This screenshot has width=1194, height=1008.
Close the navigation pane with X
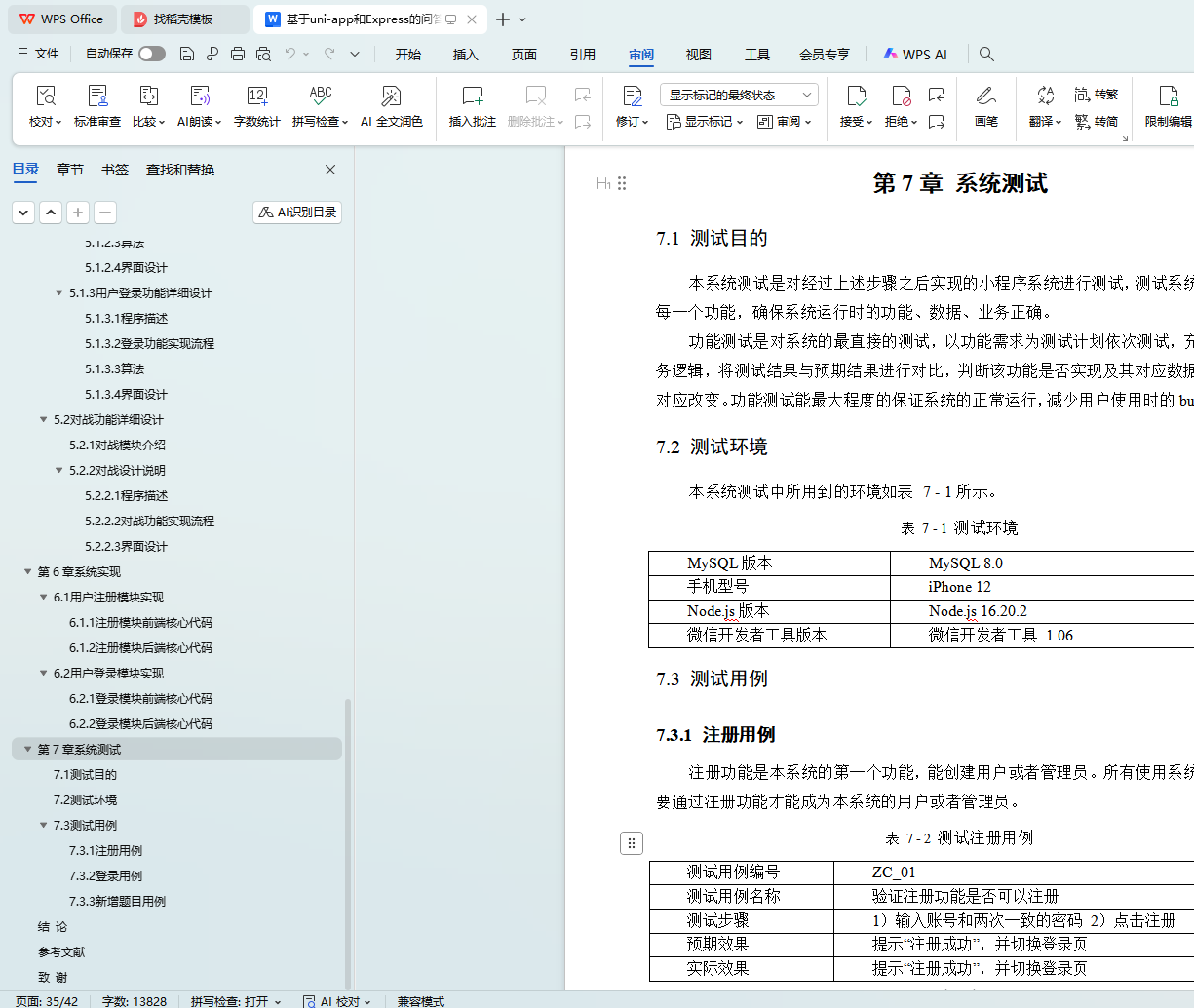tap(330, 170)
